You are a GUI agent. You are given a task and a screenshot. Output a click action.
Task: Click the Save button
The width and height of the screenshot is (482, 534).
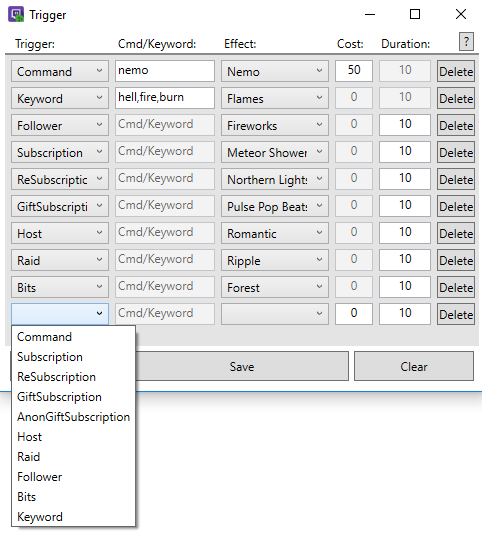[x=242, y=366]
